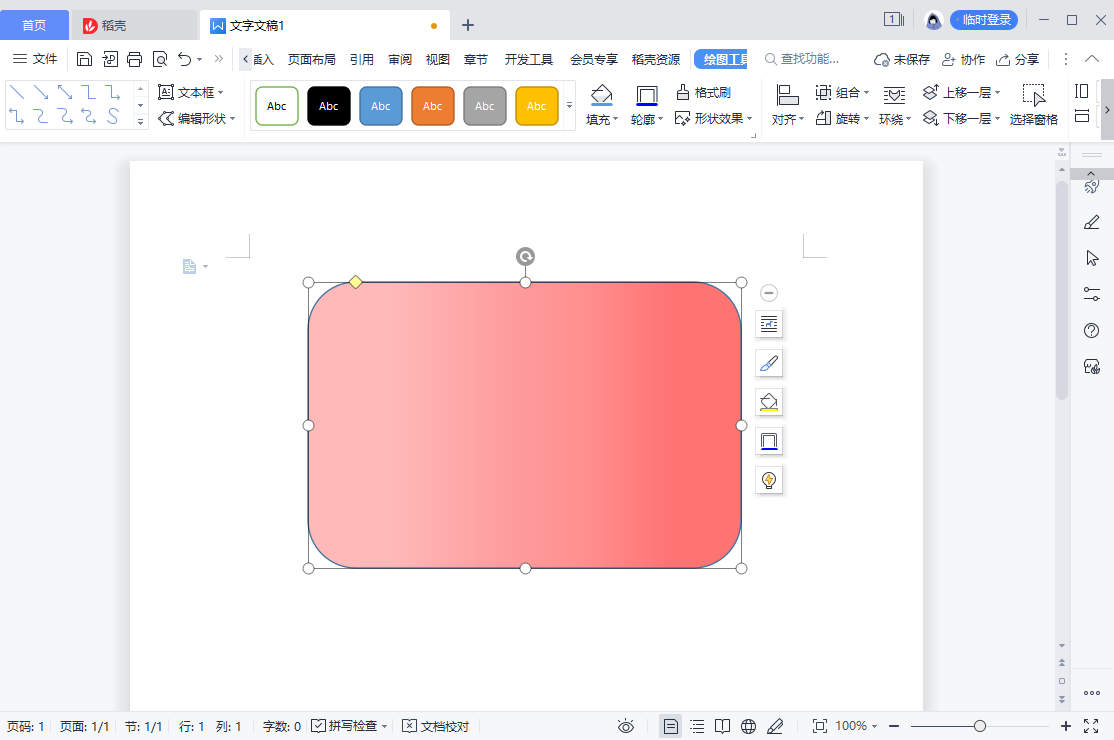Click 未保存 cloud status button
The width and height of the screenshot is (1114, 740).
tap(902, 60)
